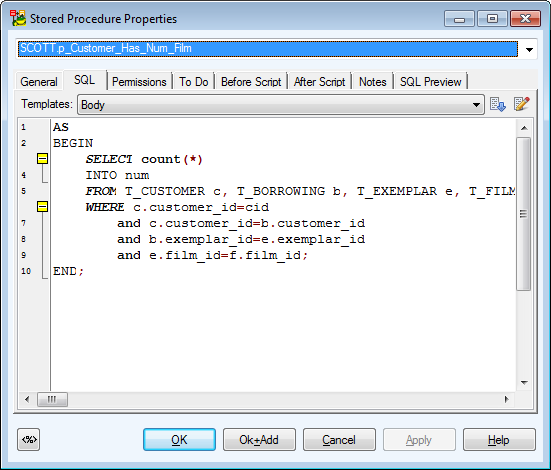Click the scroll down arrow of code editor
551x470 pixels.
point(524,382)
